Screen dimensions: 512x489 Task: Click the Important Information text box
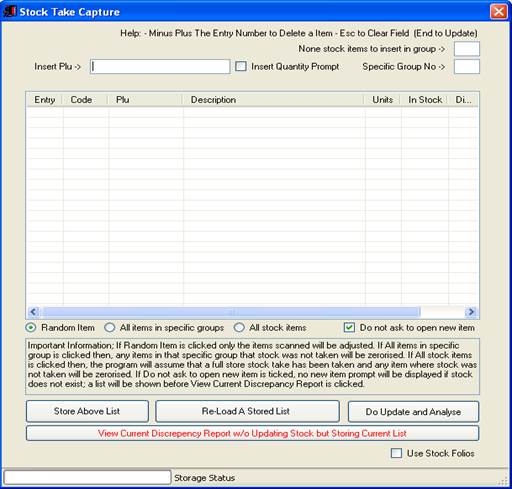[252, 366]
